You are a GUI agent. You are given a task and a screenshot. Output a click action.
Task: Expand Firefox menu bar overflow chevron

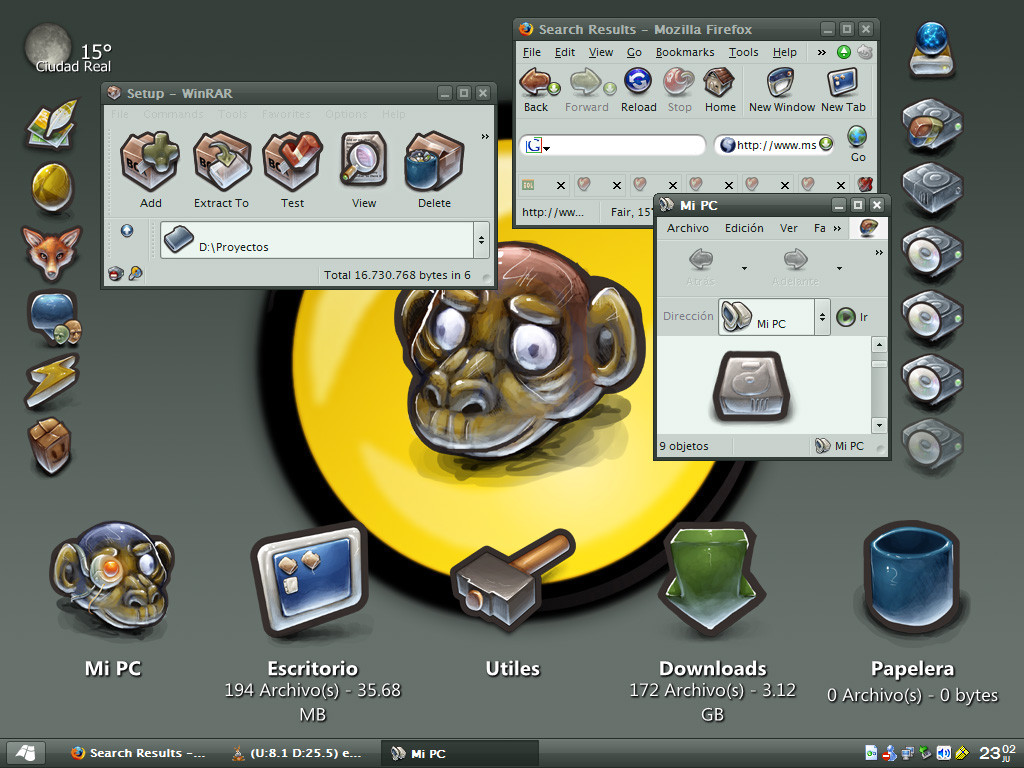tap(821, 52)
